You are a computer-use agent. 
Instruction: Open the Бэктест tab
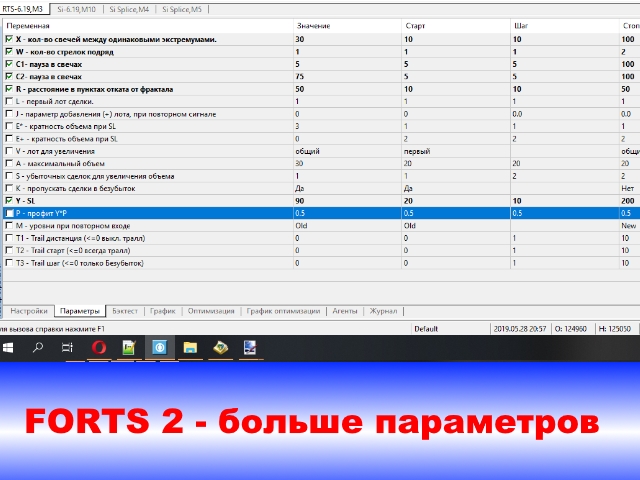pyautogui.click(x=125, y=311)
